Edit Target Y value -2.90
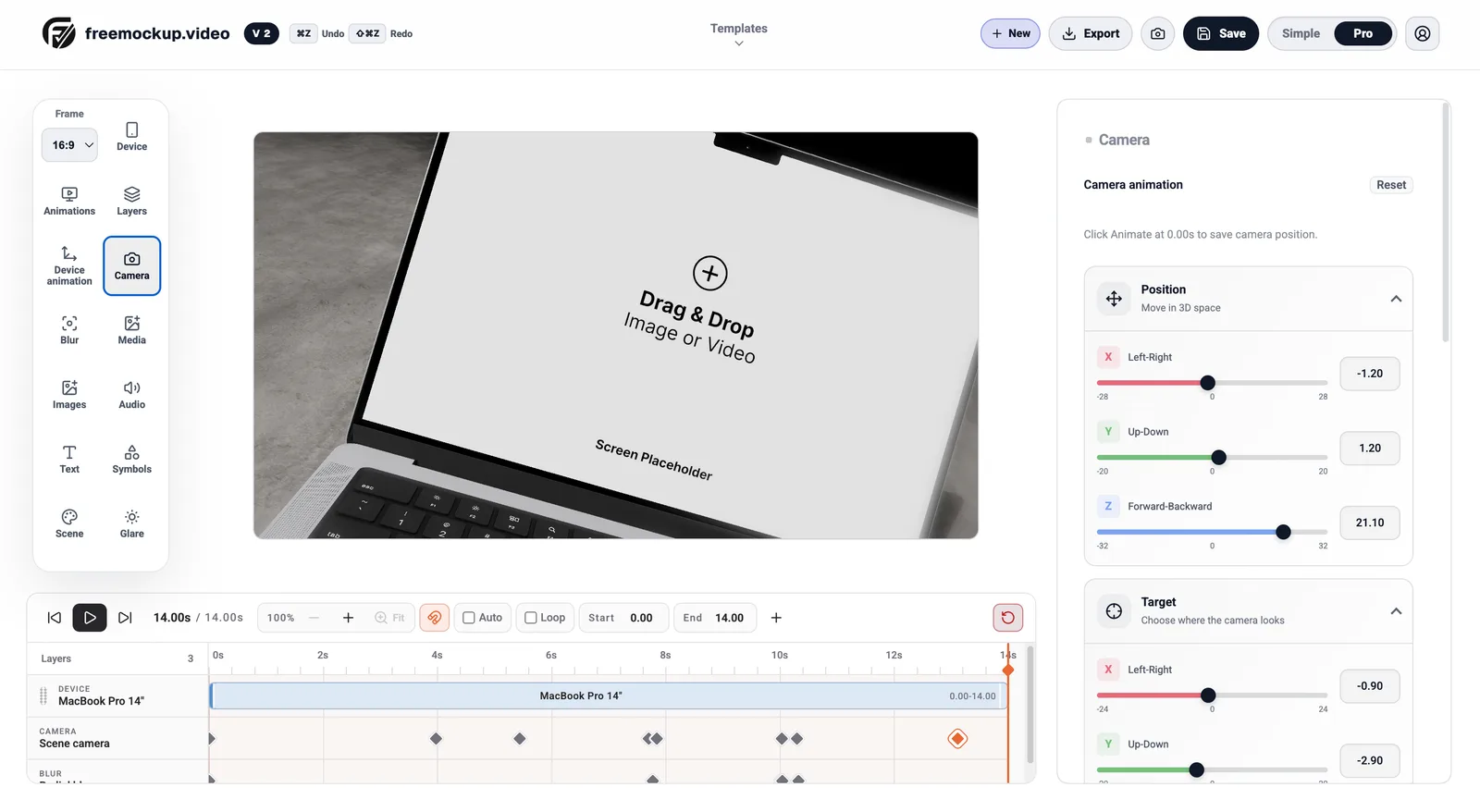The width and height of the screenshot is (1480, 812). pyautogui.click(x=1370, y=761)
